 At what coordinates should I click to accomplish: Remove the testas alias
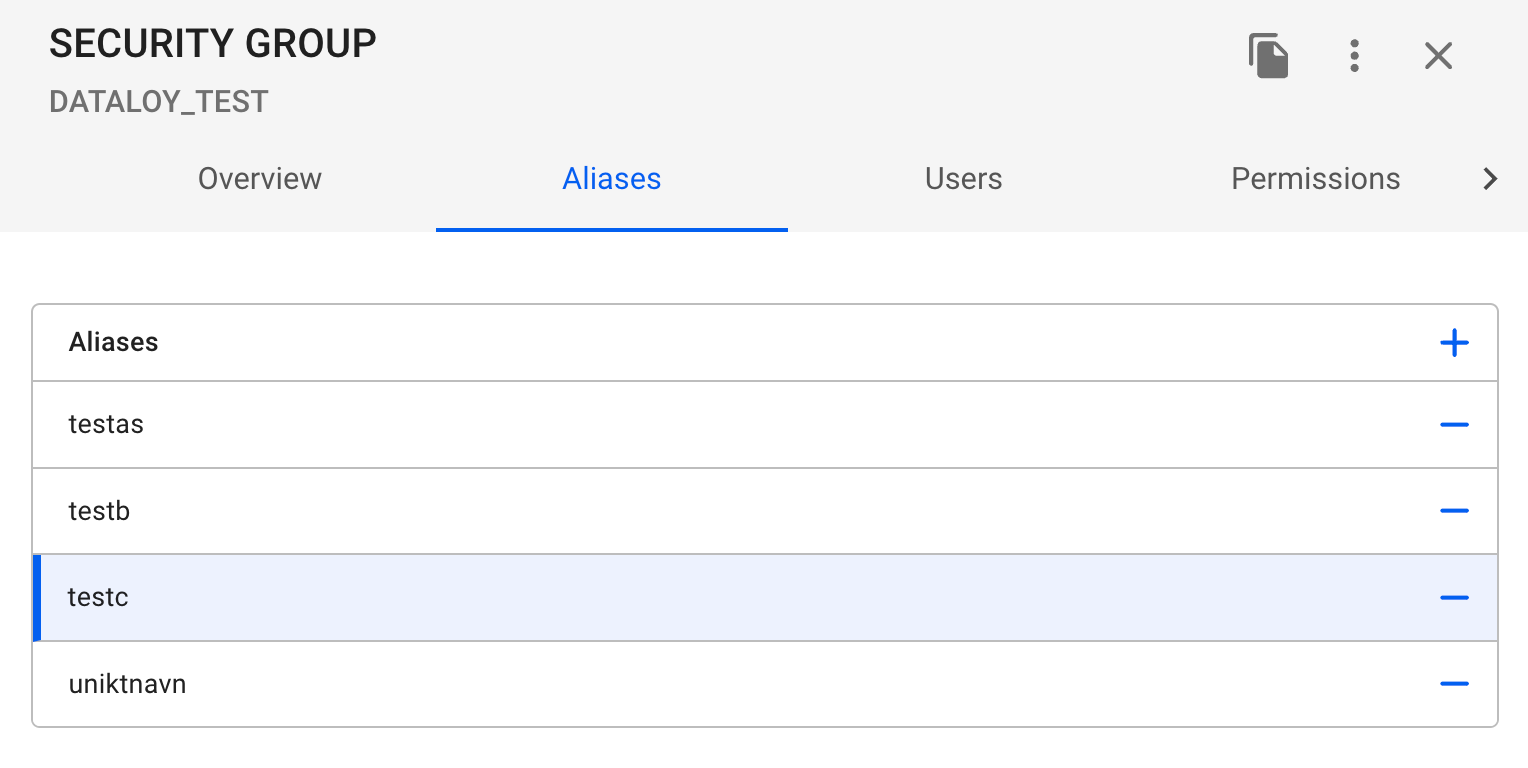tap(1454, 425)
